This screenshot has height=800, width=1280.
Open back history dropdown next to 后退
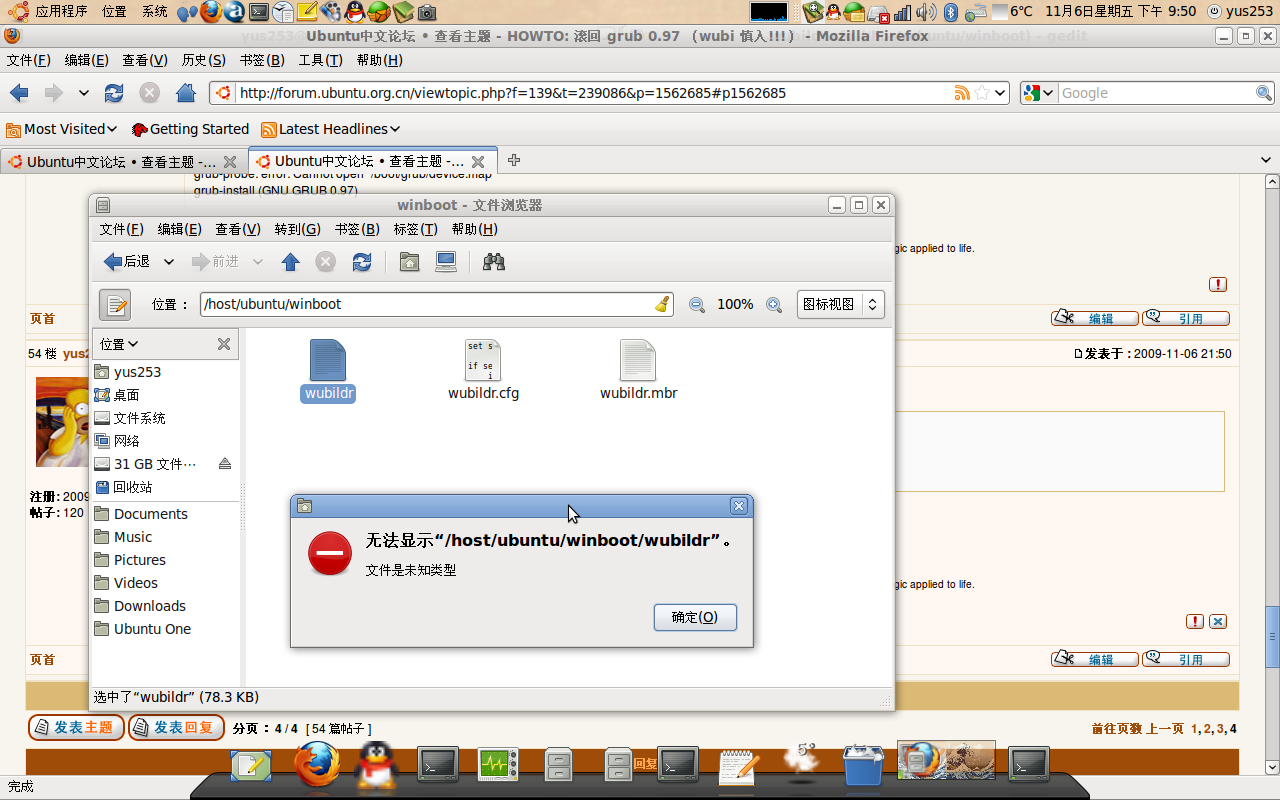tap(169, 262)
